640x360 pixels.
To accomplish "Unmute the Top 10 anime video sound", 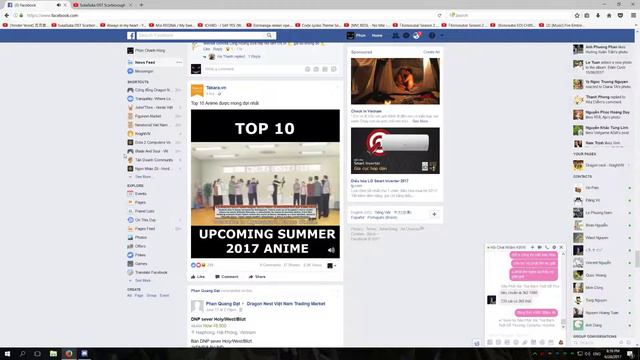I will pyautogui.click(x=331, y=250).
